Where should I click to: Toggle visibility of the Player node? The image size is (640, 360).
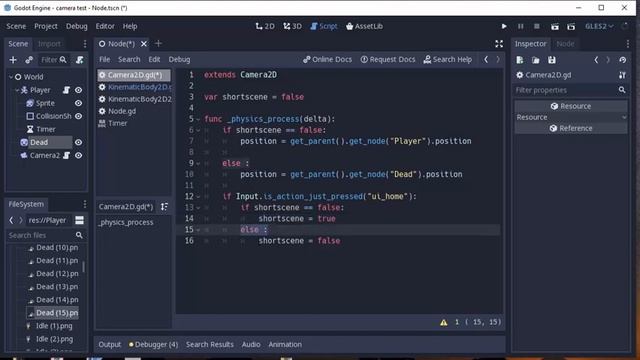(x=78, y=90)
